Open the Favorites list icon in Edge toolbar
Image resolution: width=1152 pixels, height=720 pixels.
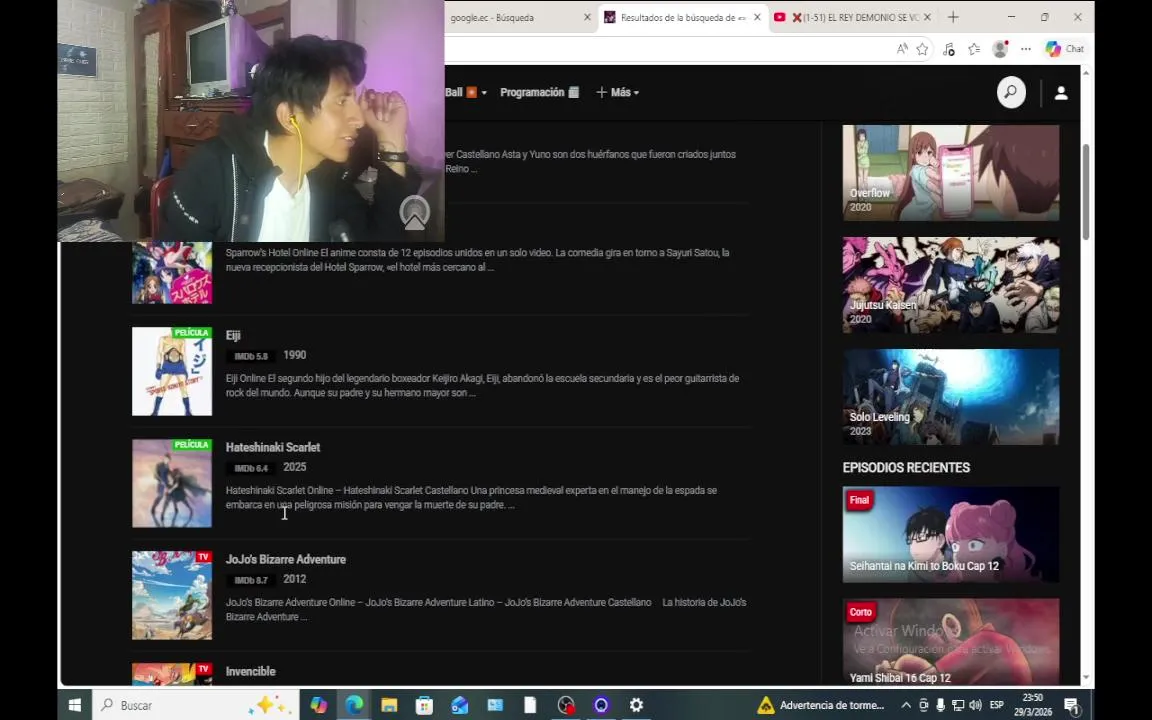(974, 49)
